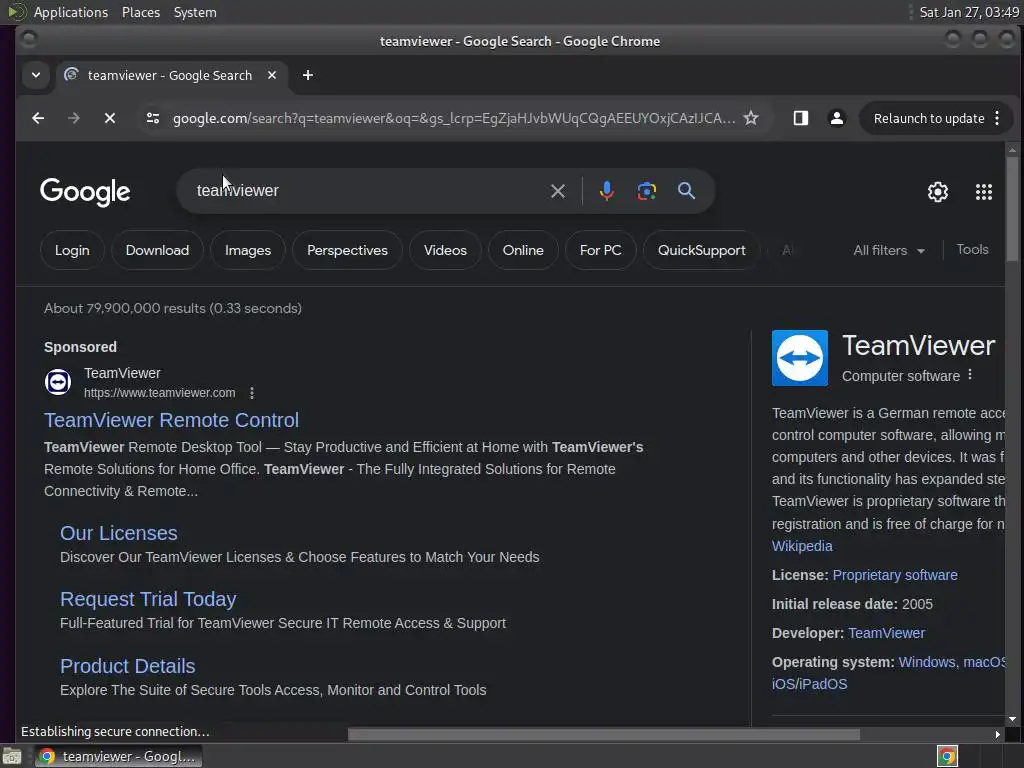The width and height of the screenshot is (1024, 768).
Task: Search by image with Google Lens icon
Action: [647, 191]
